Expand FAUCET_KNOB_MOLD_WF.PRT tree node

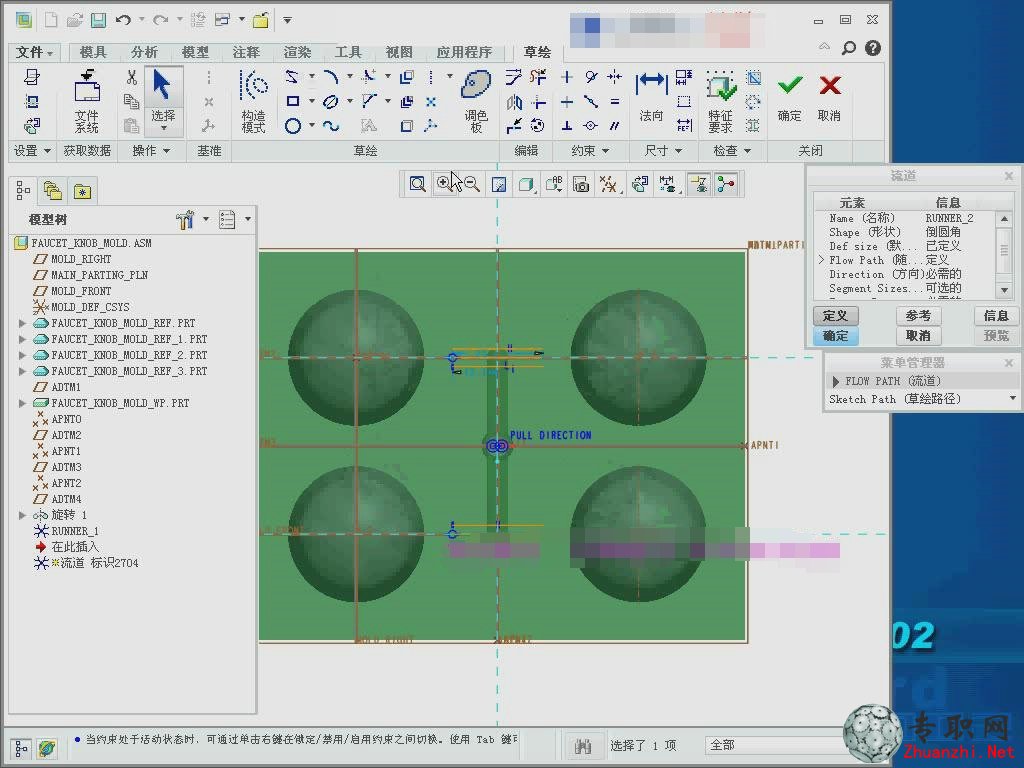pyautogui.click(x=22, y=404)
